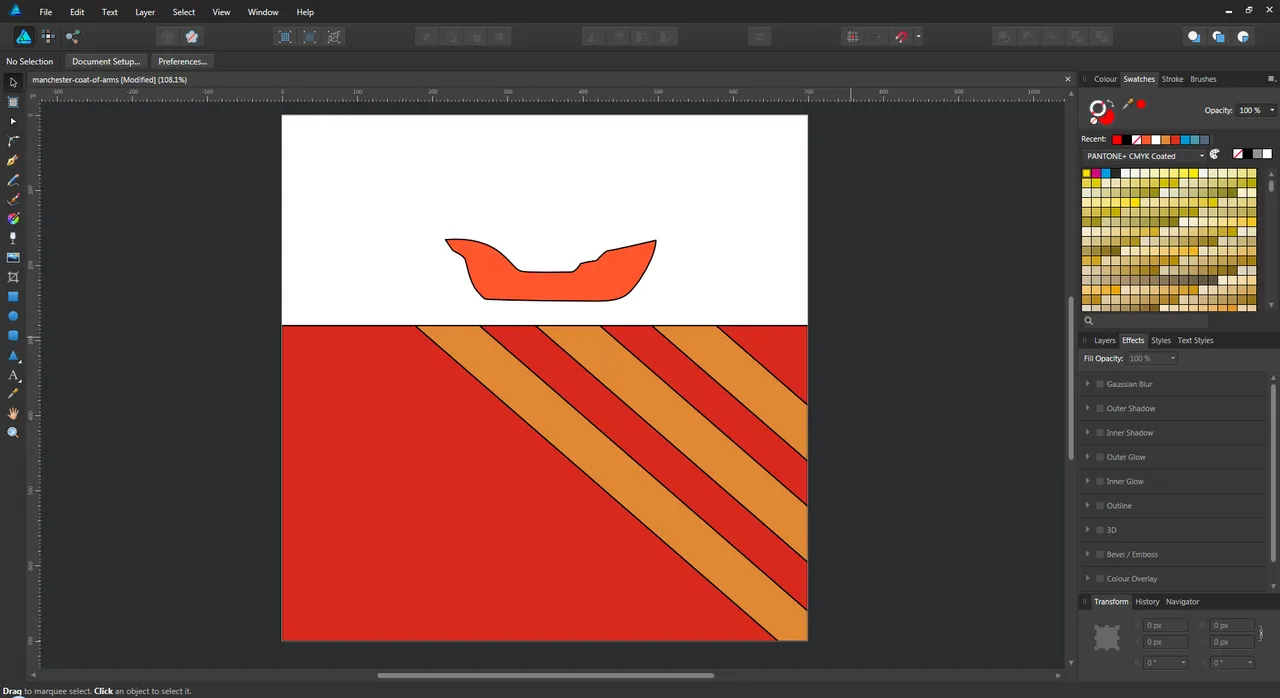Switch to Export Persona
1280x698 pixels.
point(73,37)
